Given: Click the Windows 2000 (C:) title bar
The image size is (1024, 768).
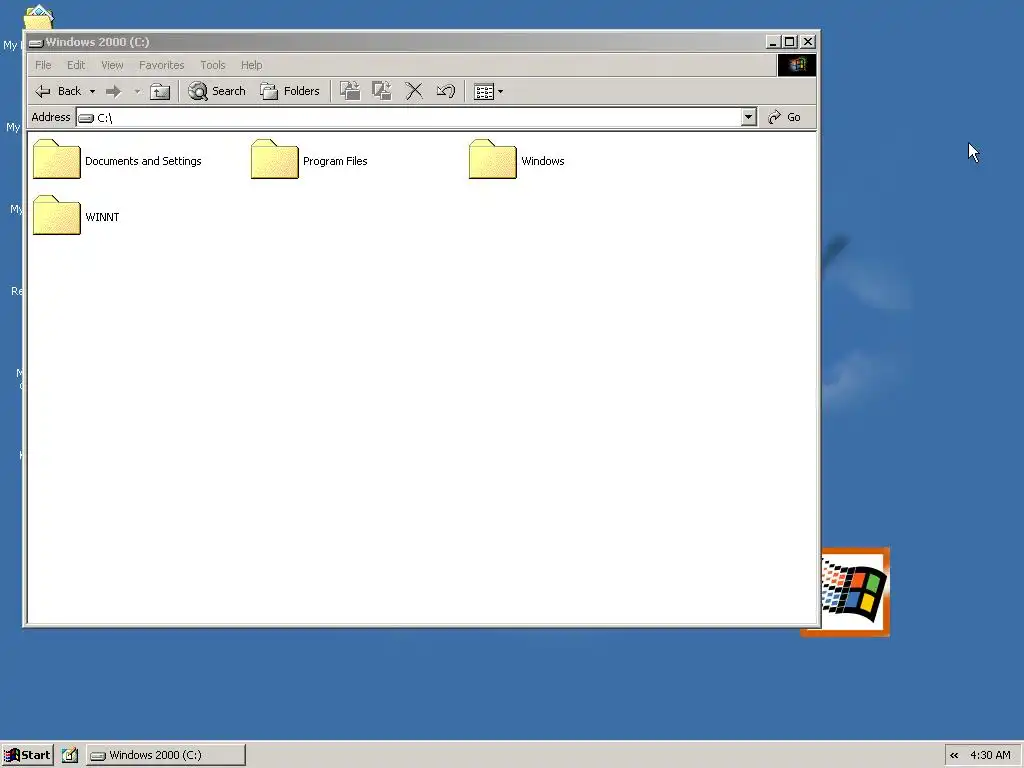Looking at the screenshot, I should [395, 42].
